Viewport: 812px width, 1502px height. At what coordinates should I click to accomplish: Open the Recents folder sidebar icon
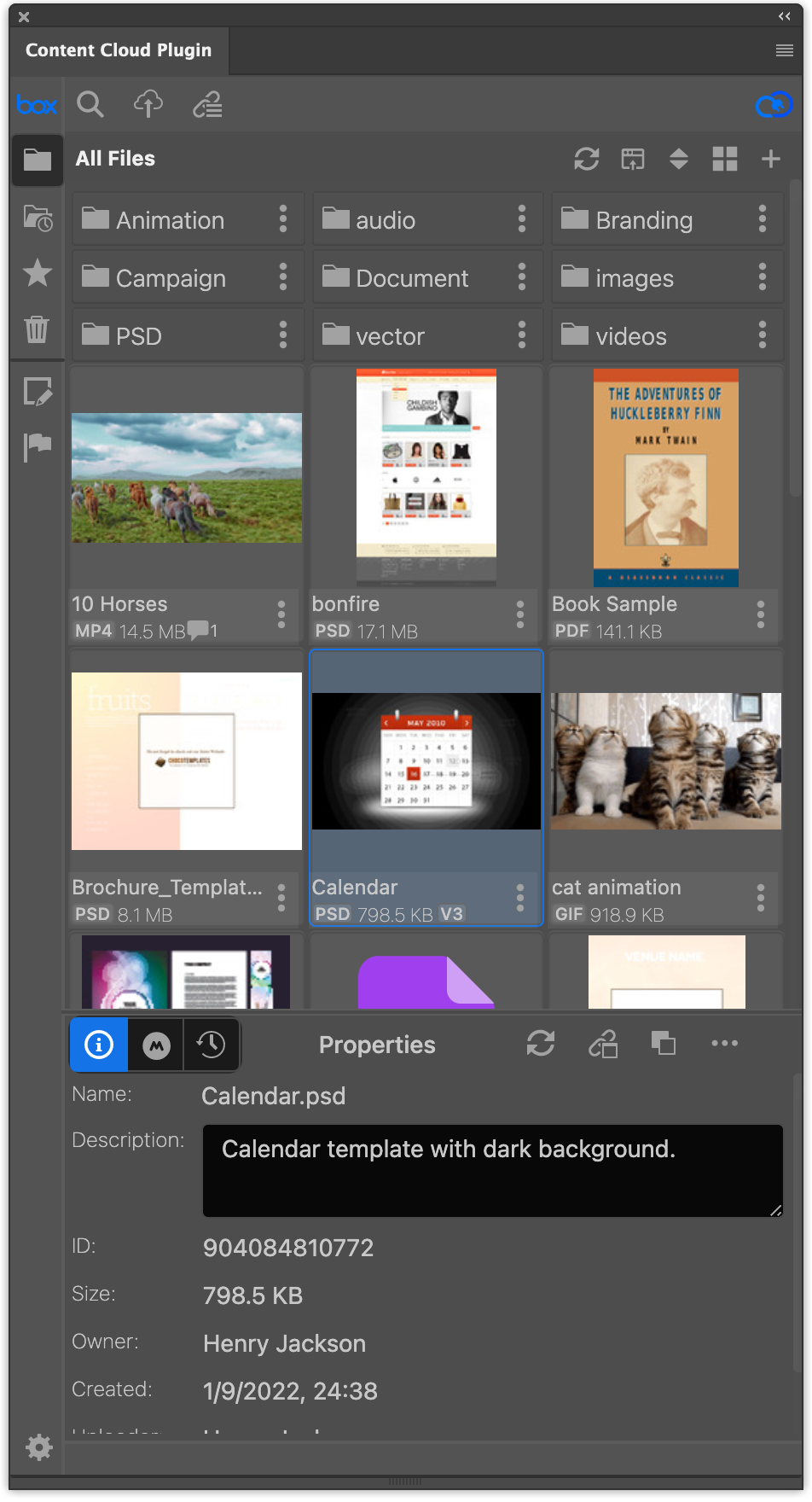click(38, 218)
